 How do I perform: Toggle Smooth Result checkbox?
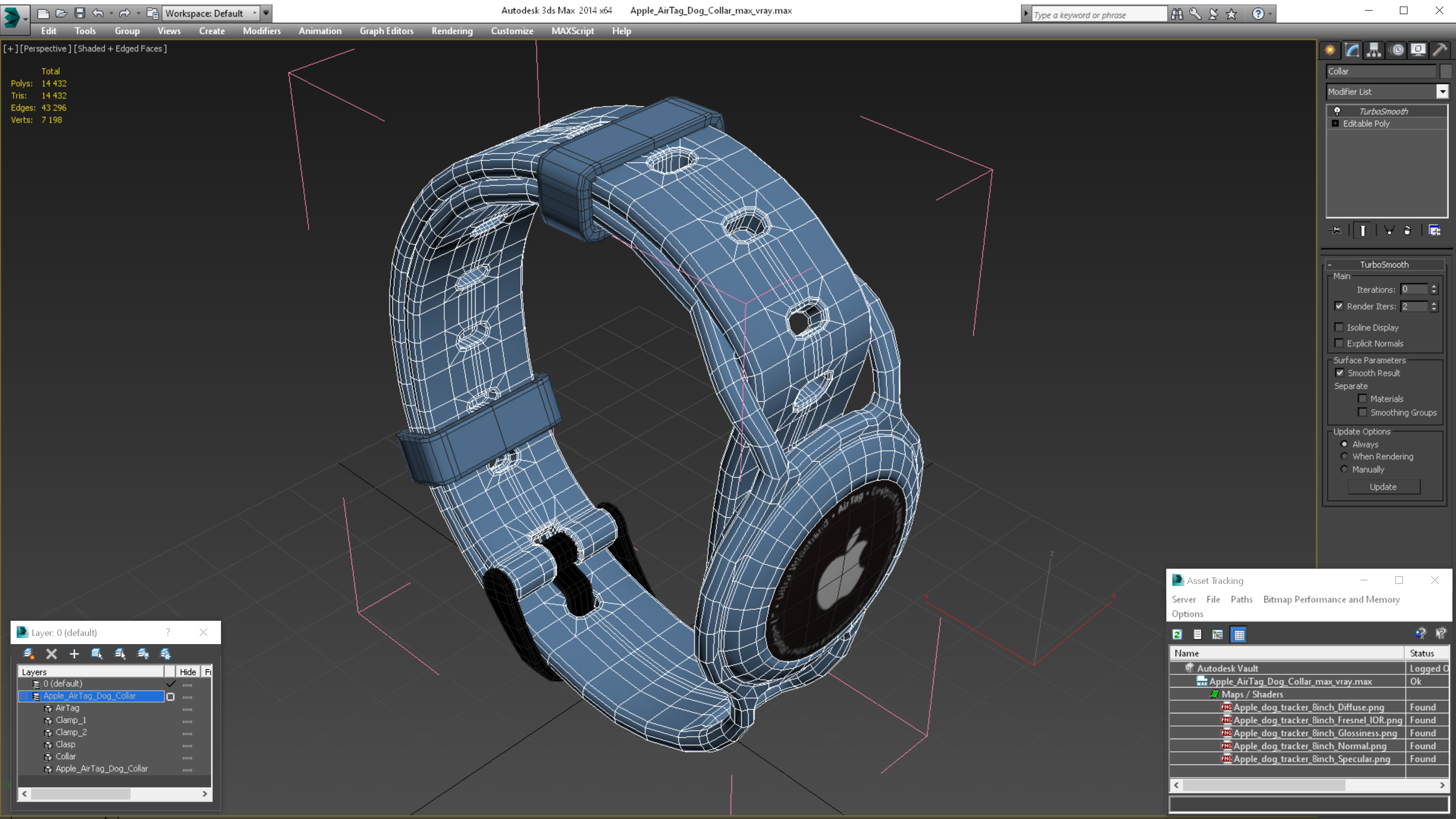point(1339,373)
